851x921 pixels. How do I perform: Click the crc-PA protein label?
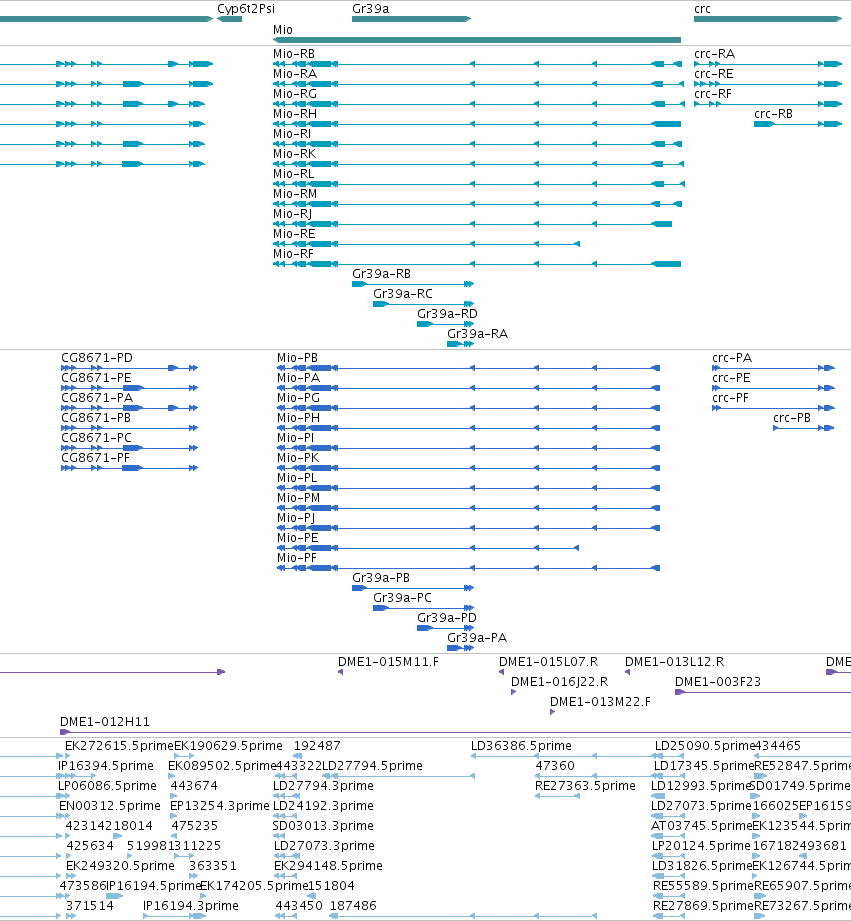tap(732, 358)
